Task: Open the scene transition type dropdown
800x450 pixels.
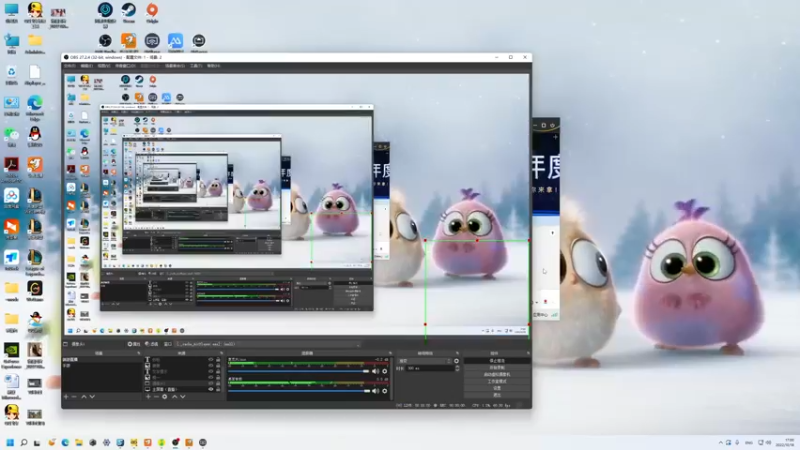Action: coord(424,361)
